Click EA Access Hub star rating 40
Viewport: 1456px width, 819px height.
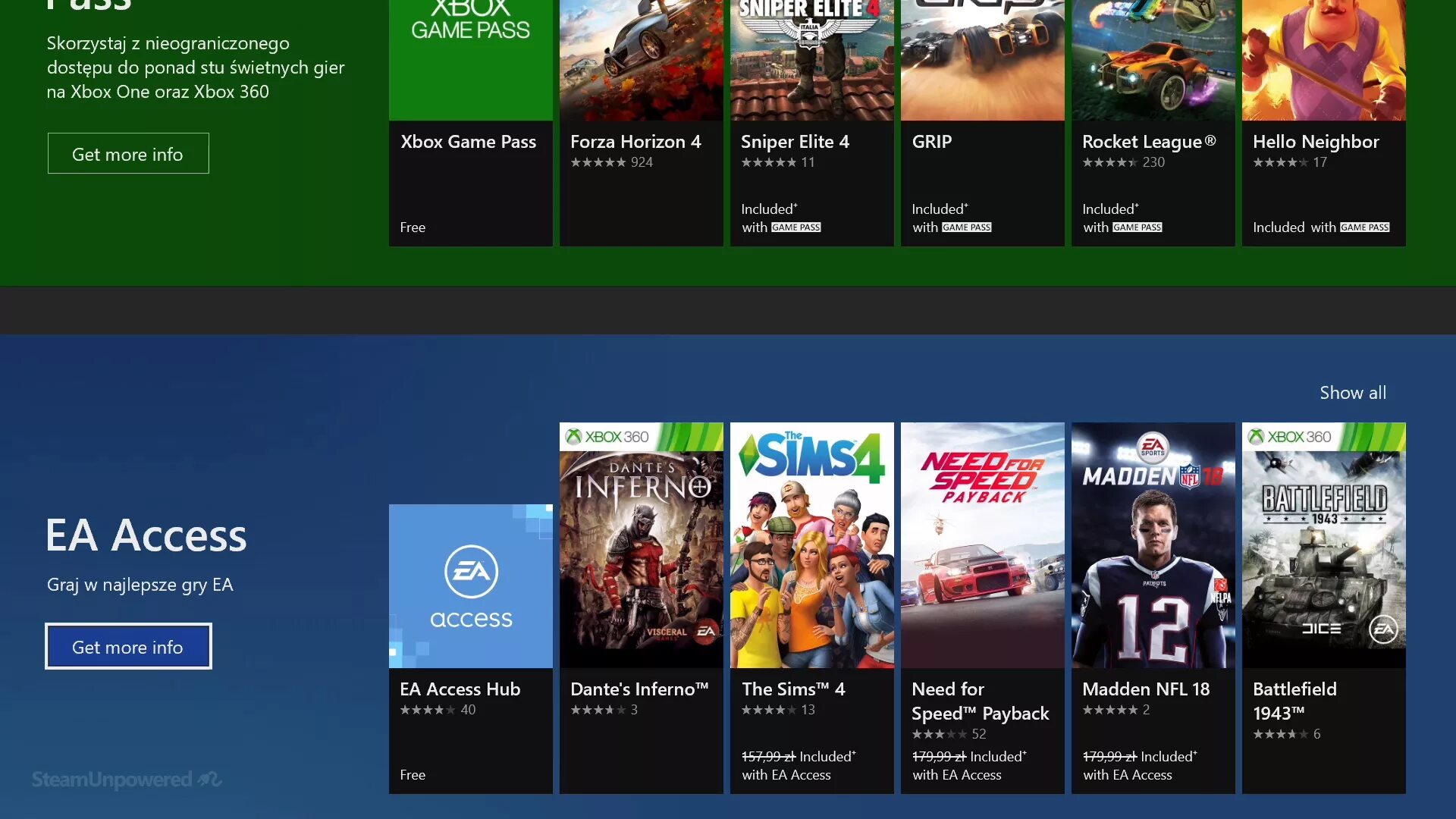(x=438, y=710)
